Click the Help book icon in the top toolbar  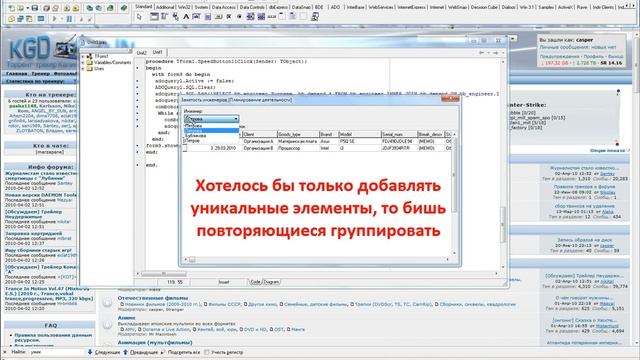pos(124,8)
